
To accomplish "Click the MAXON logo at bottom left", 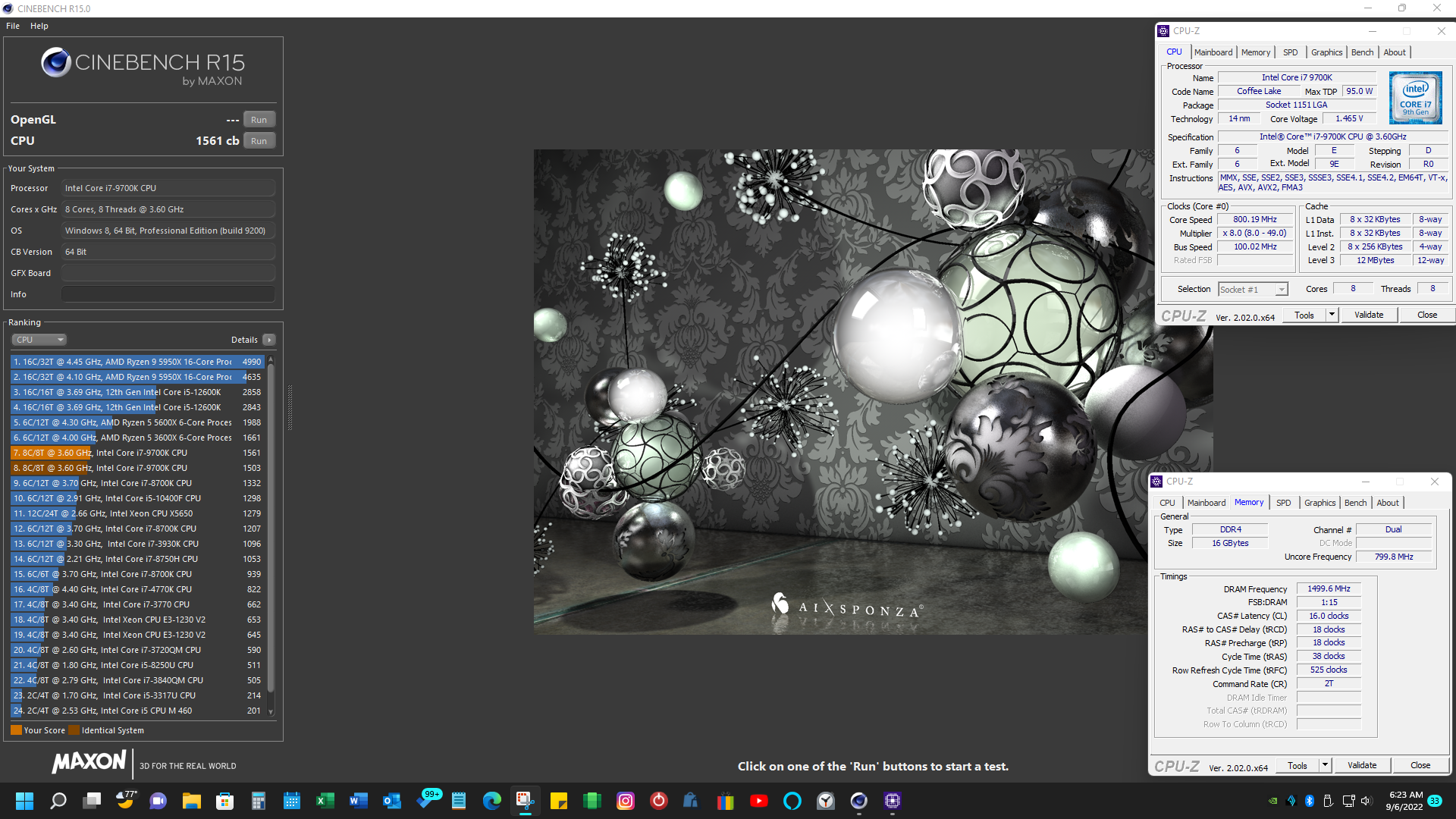I will (x=89, y=762).
